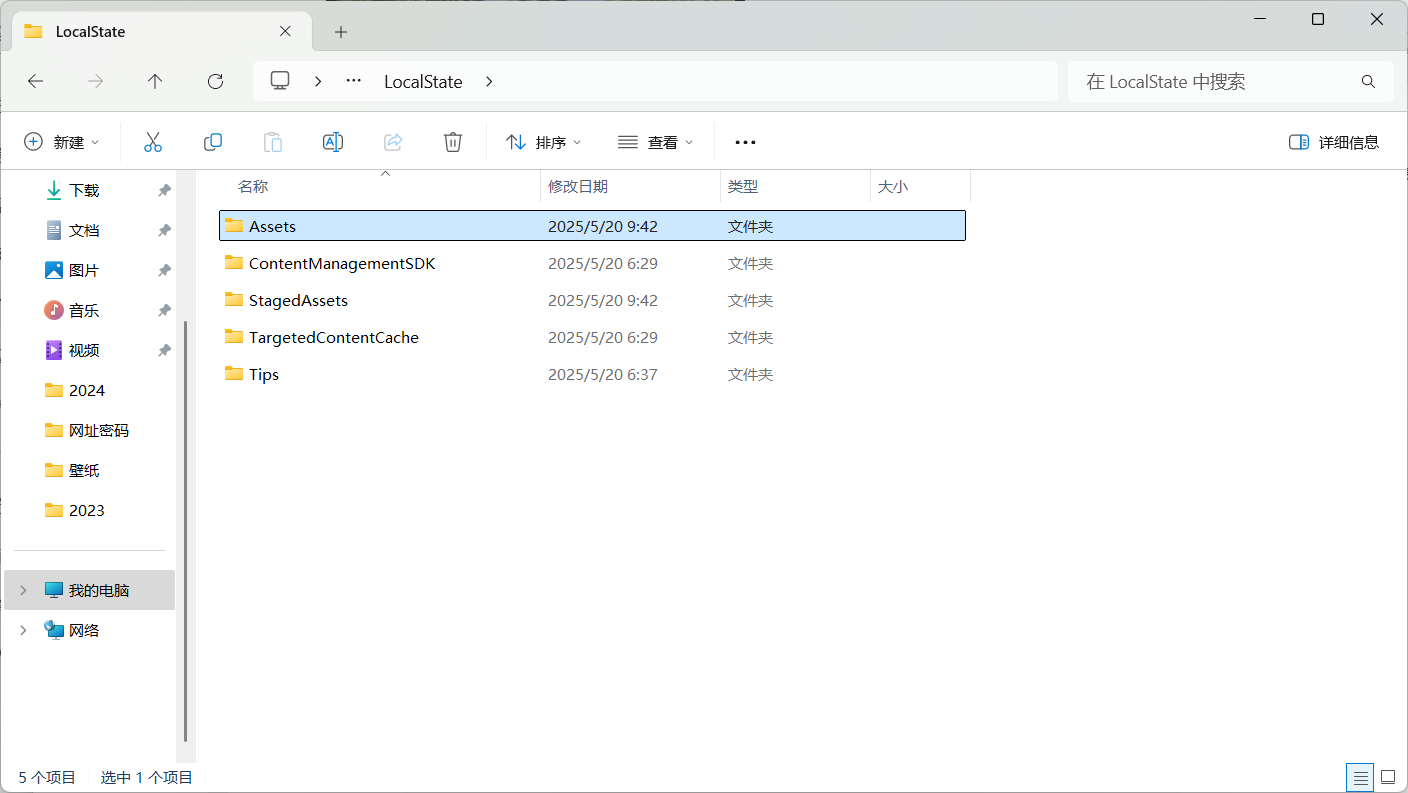Sort by 修改日期 column header

578,187
